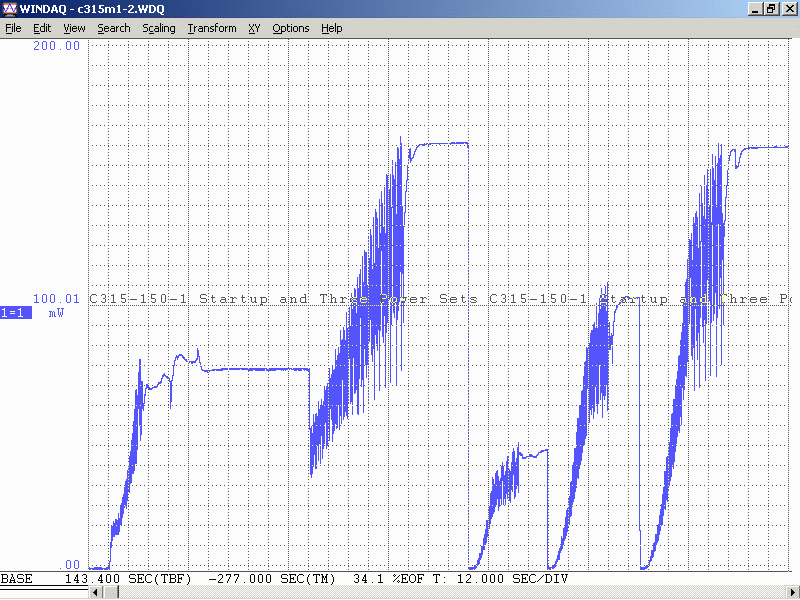The image size is (800, 600).
Task: Click the horizontal scrollbar thumb
Action: (111, 593)
